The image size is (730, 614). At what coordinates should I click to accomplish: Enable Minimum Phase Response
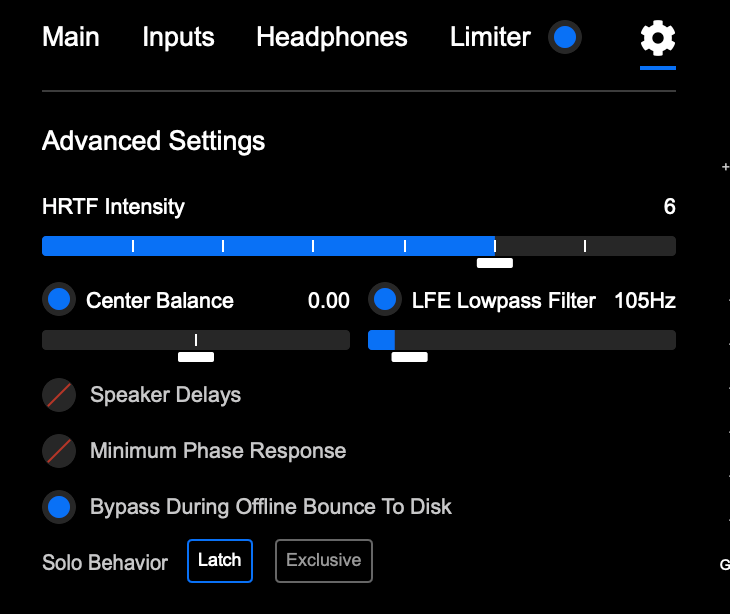click(60, 451)
